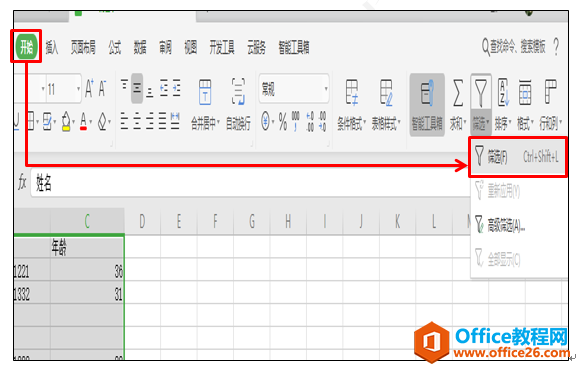Switch to the 页面布局 tab
This screenshot has width=577, height=370.
[83, 47]
